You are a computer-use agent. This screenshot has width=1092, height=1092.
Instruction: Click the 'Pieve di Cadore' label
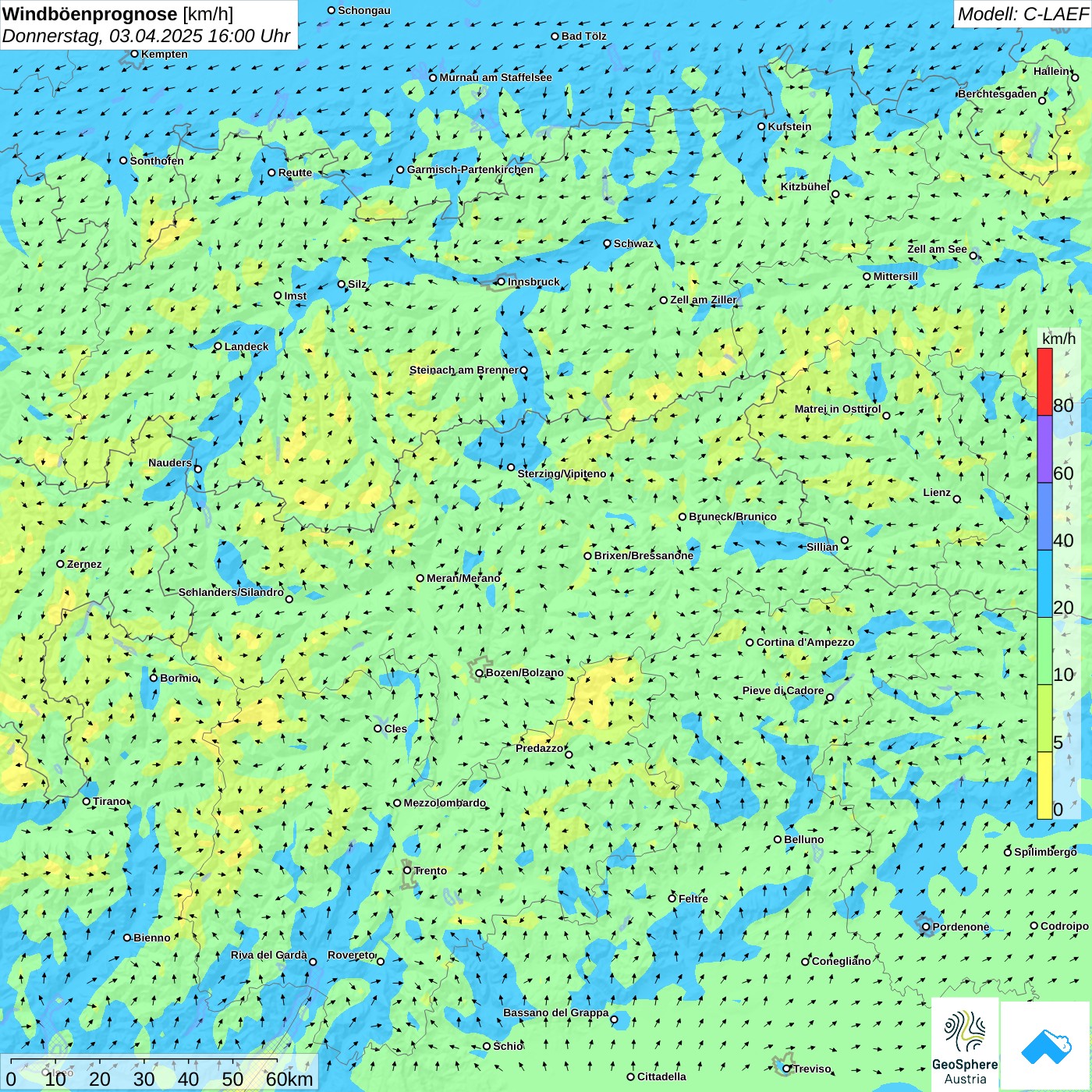click(x=783, y=690)
